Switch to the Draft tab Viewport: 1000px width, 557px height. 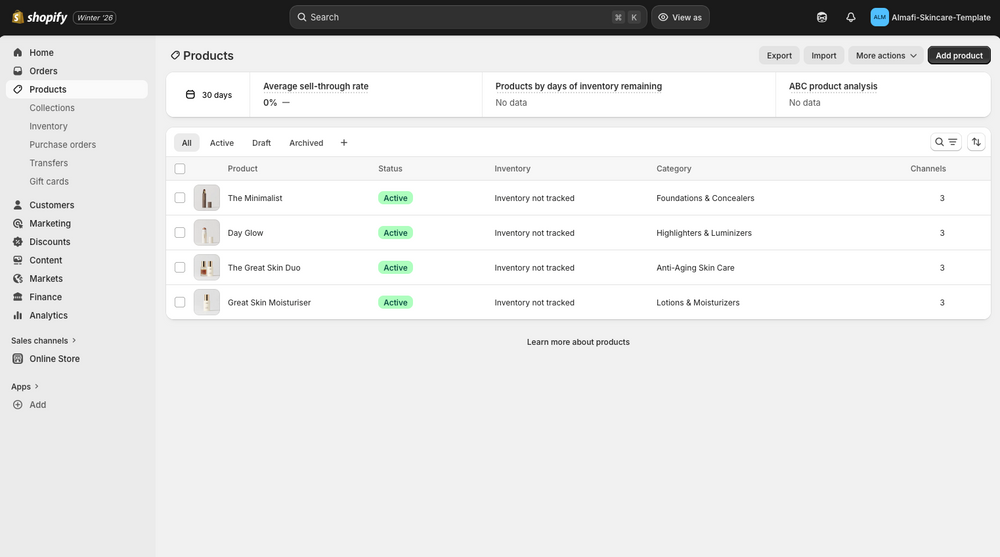261,143
